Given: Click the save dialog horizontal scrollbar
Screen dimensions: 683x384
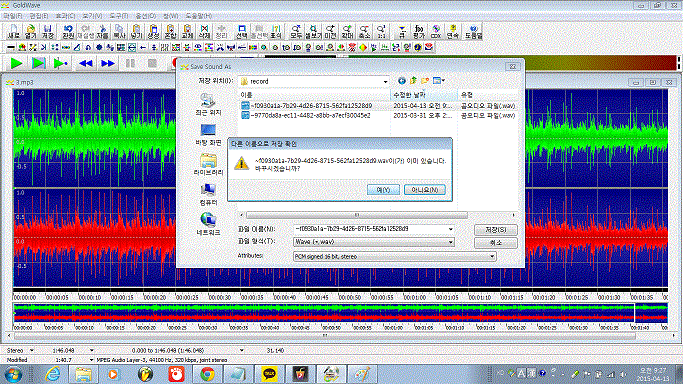Looking at the screenshot, I should coord(356,215).
